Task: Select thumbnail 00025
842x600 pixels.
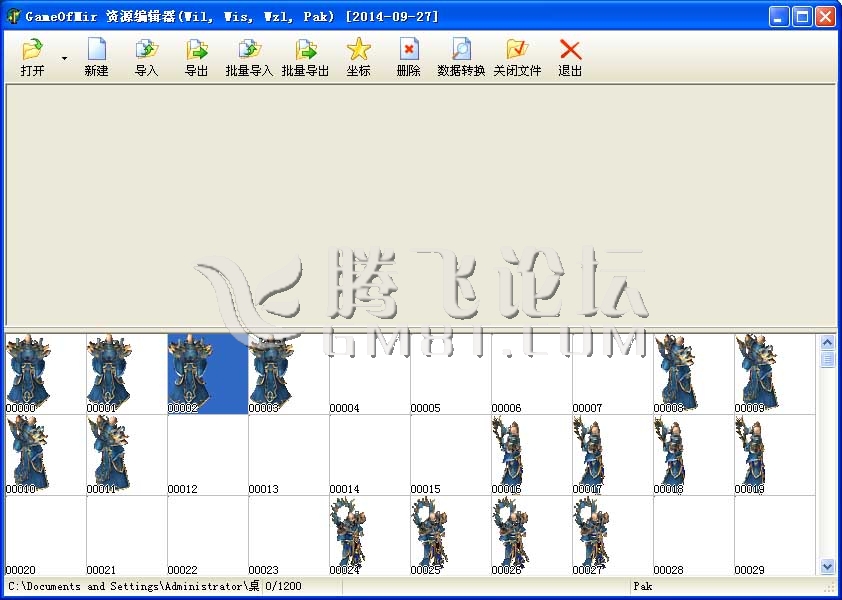Action: click(x=451, y=536)
